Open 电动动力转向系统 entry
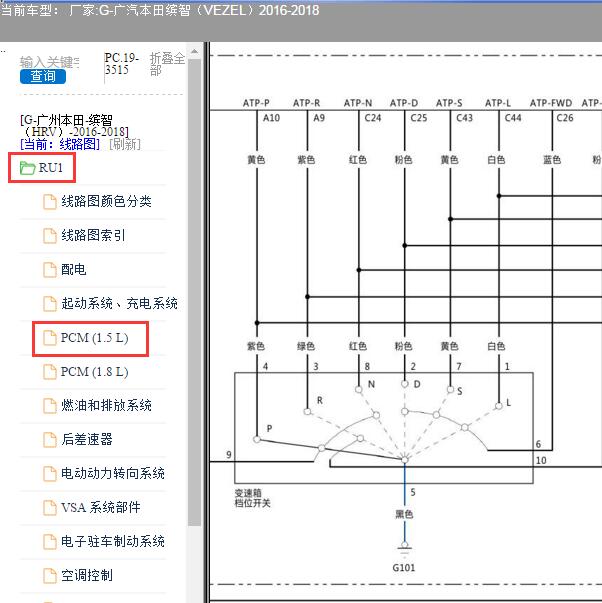Screen dimensions: 602x603 pyautogui.click(x=113, y=473)
